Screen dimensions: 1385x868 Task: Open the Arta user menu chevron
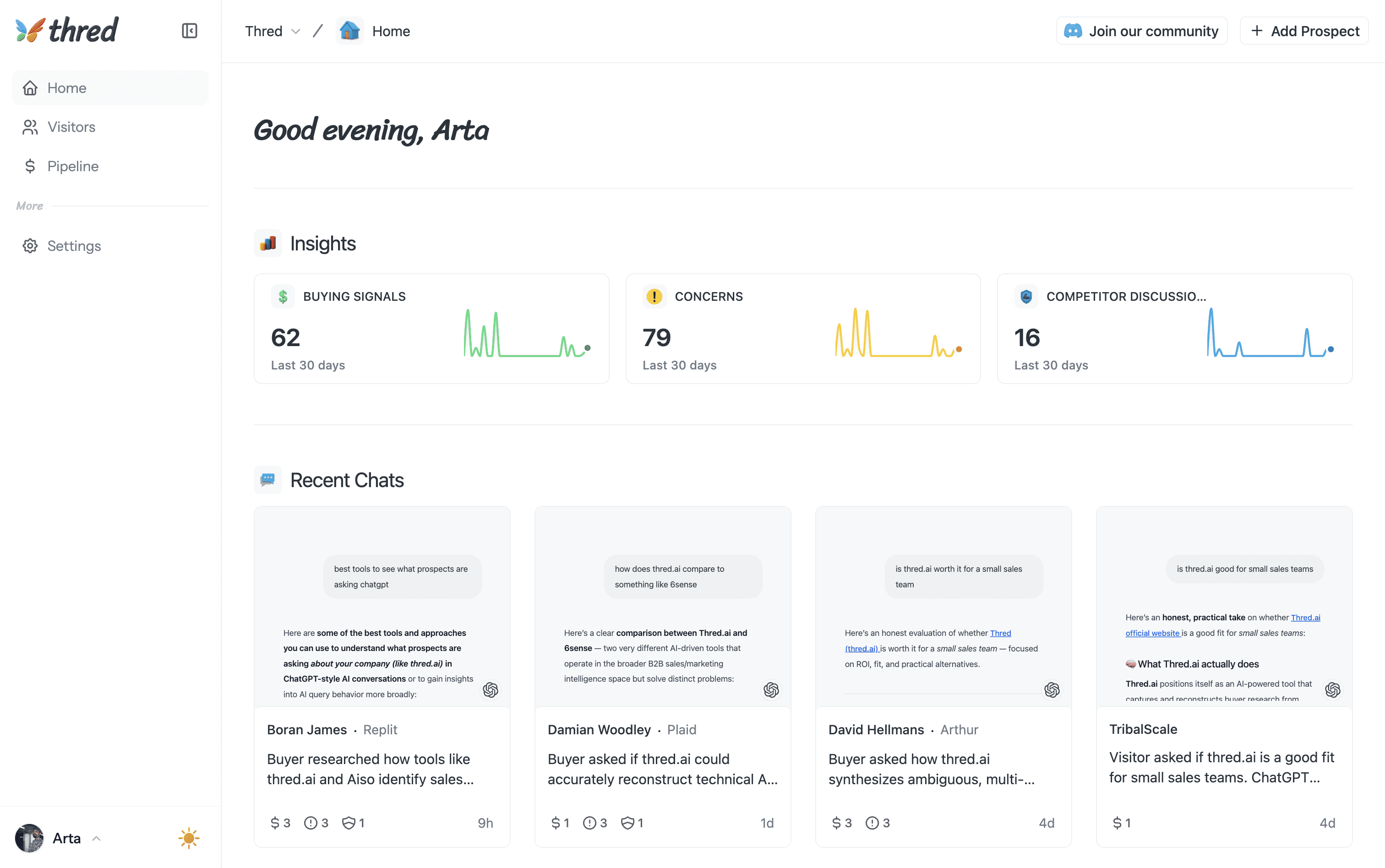(97, 838)
